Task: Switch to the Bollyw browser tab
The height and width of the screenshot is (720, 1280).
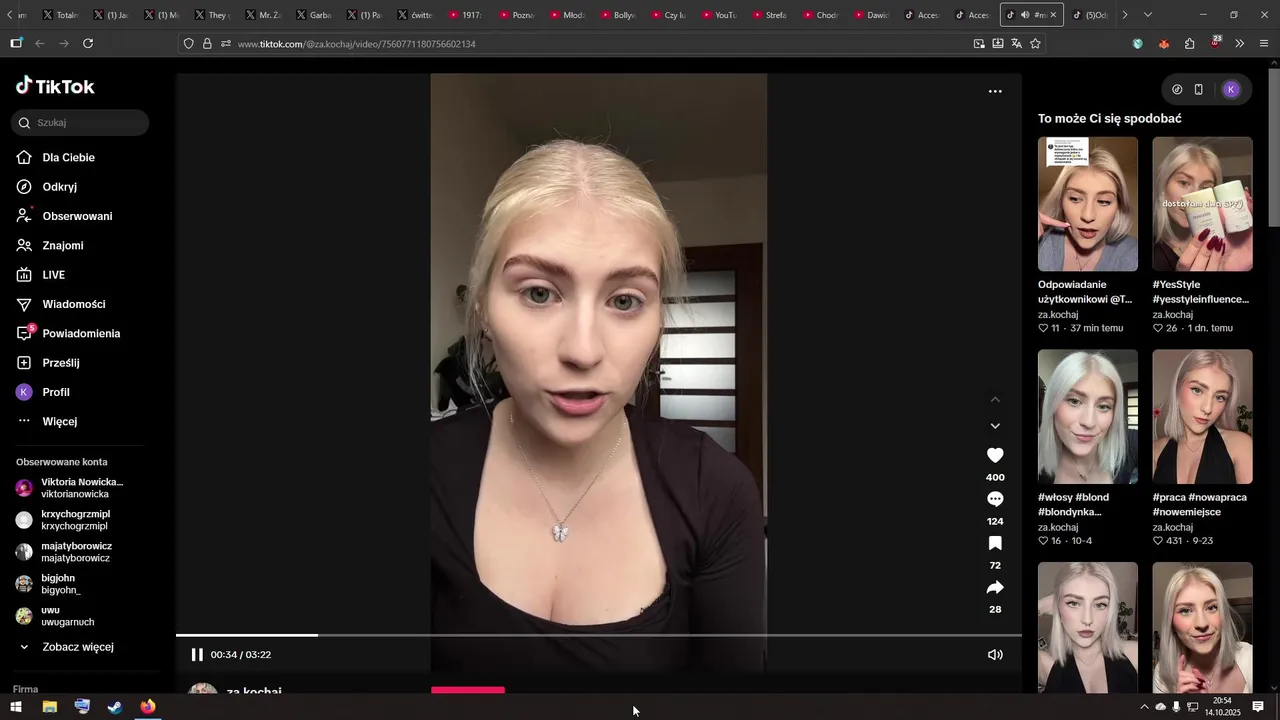Action: pyautogui.click(x=617, y=15)
